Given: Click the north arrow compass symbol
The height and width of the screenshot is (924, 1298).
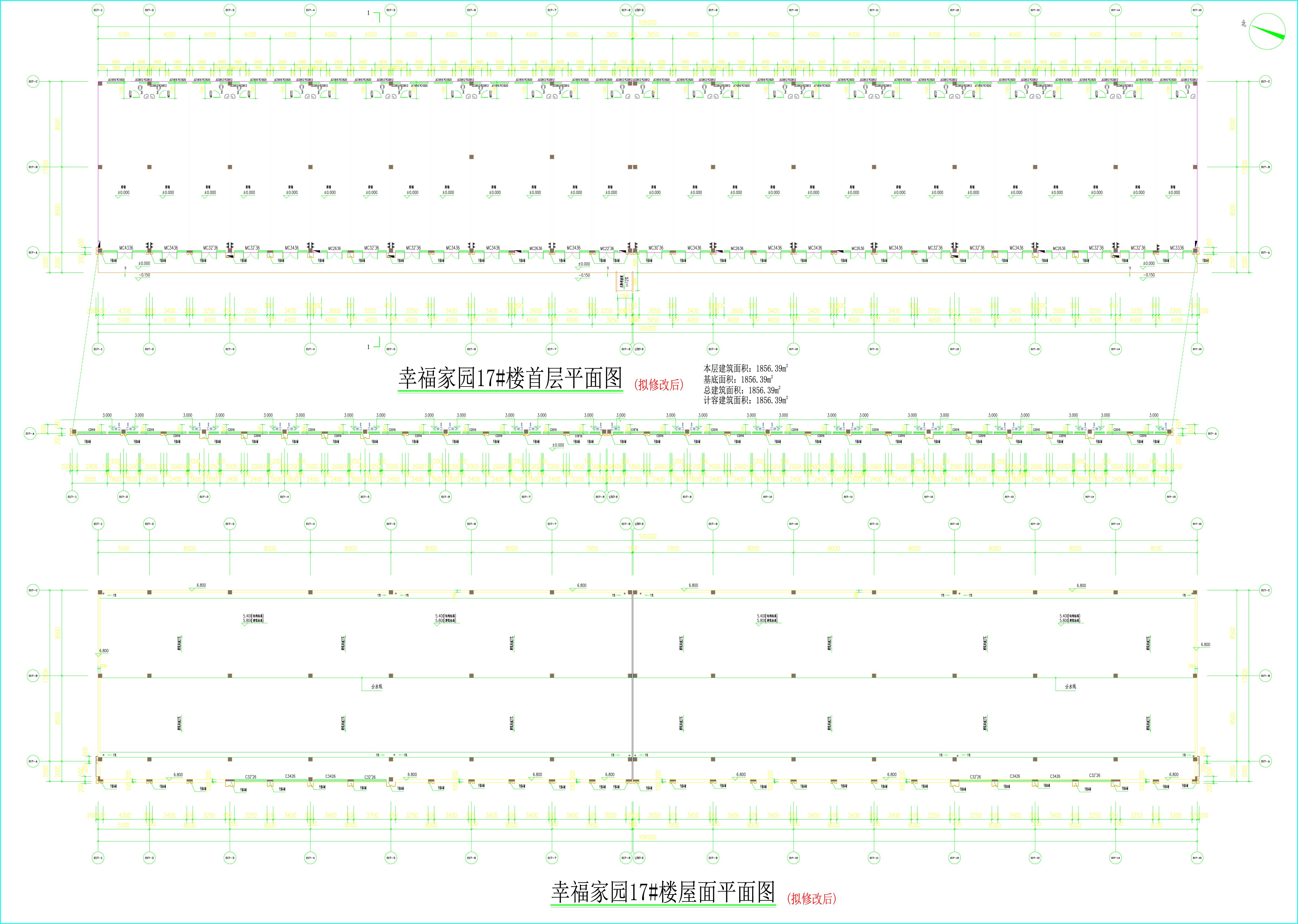Looking at the screenshot, I should click(x=1267, y=31).
